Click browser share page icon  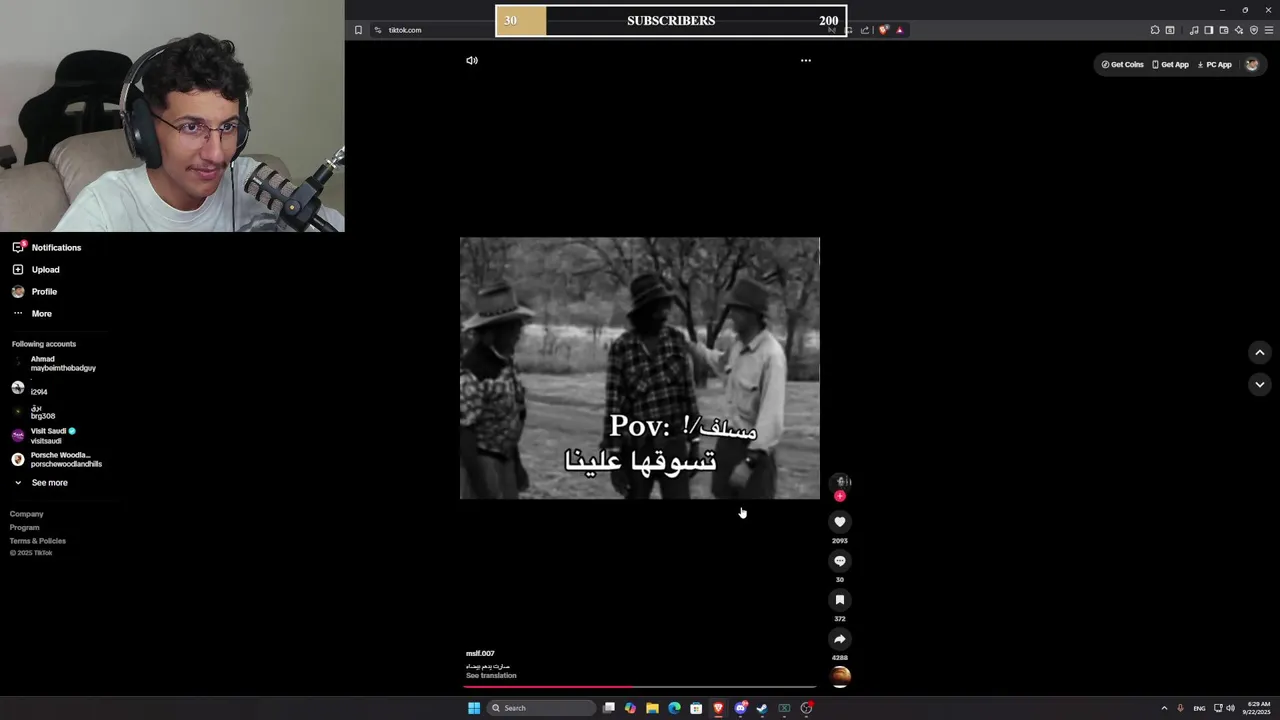(x=865, y=30)
